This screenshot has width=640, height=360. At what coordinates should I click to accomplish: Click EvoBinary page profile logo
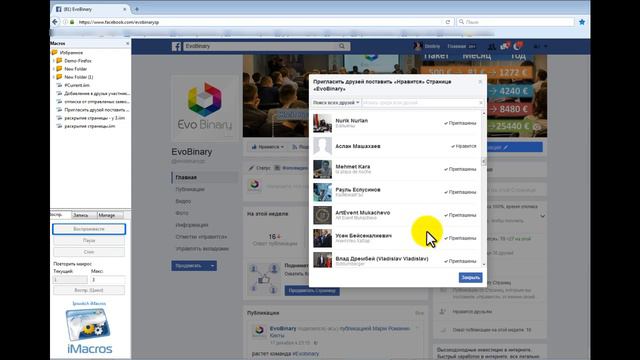[x=204, y=107]
